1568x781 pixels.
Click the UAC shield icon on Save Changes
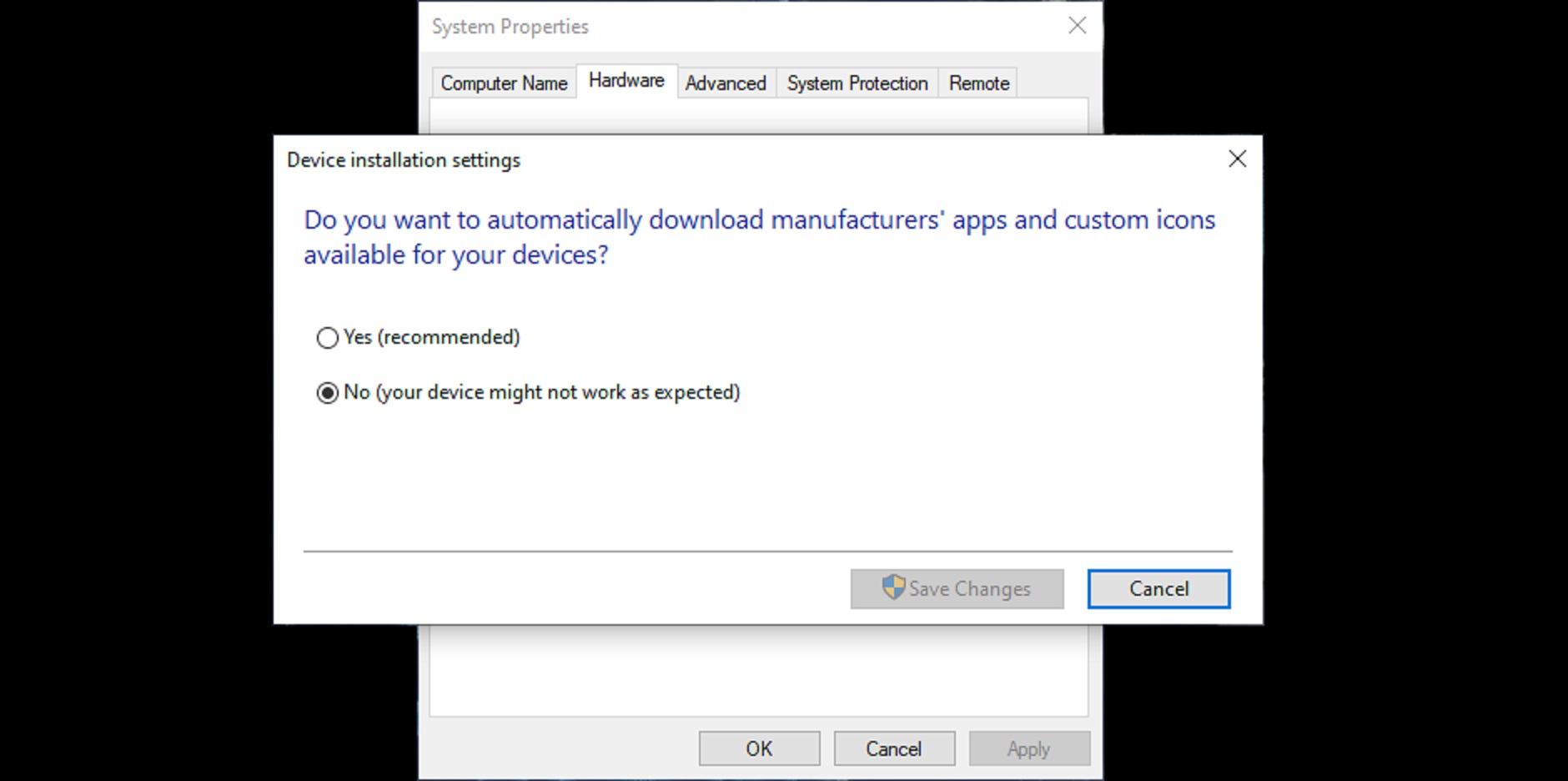[x=893, y=587]
